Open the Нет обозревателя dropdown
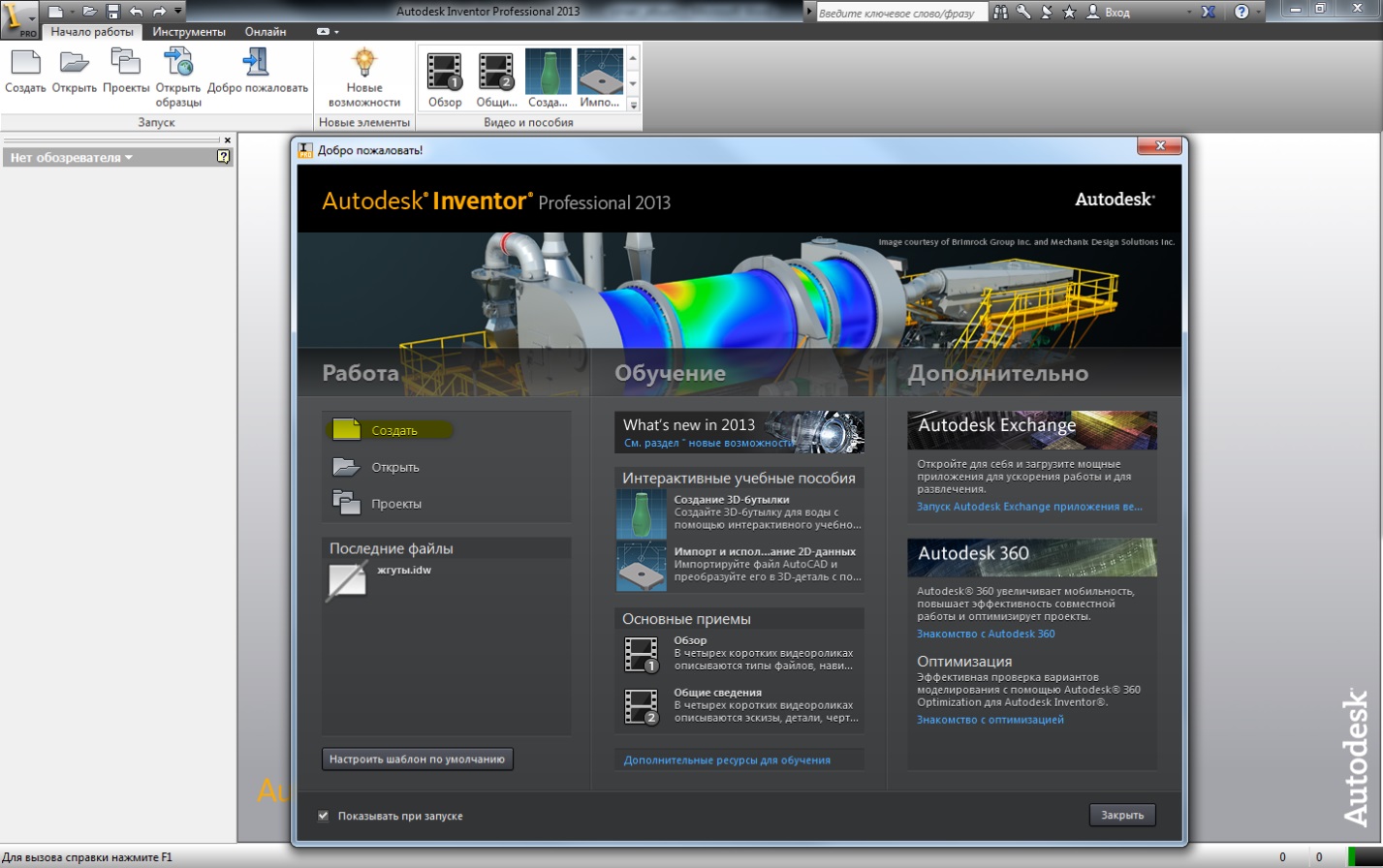This screenshot has width=1383, height=868. (72, 157)
